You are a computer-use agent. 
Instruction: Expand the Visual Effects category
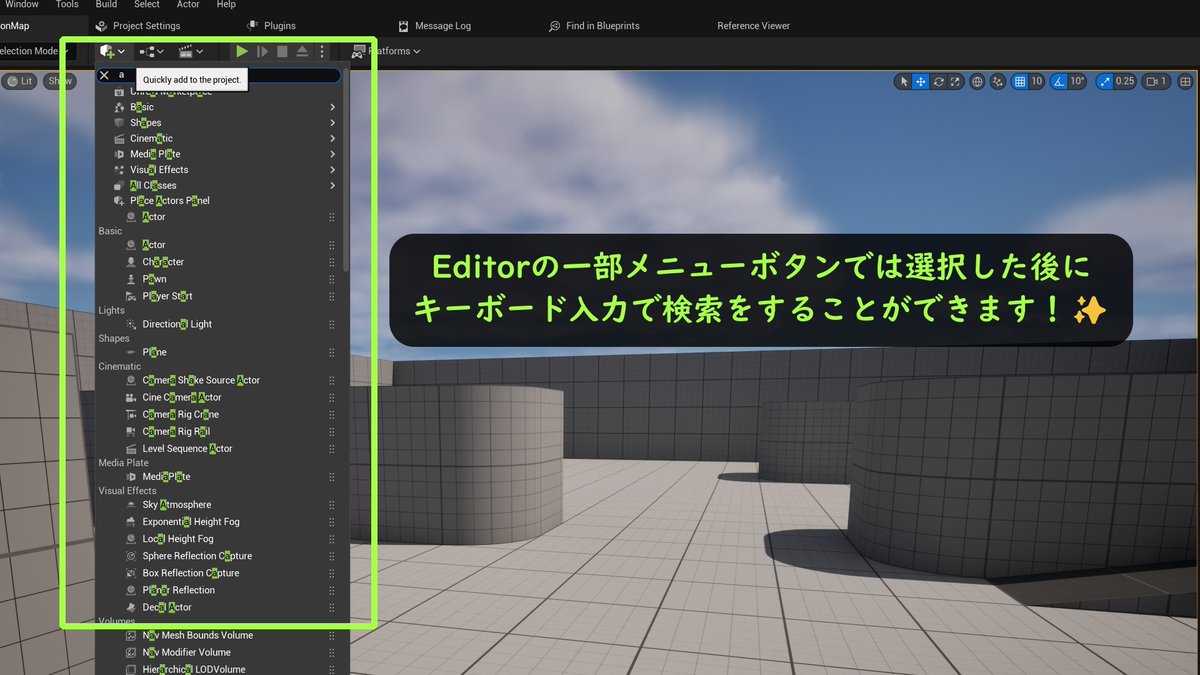click(160, 169)
